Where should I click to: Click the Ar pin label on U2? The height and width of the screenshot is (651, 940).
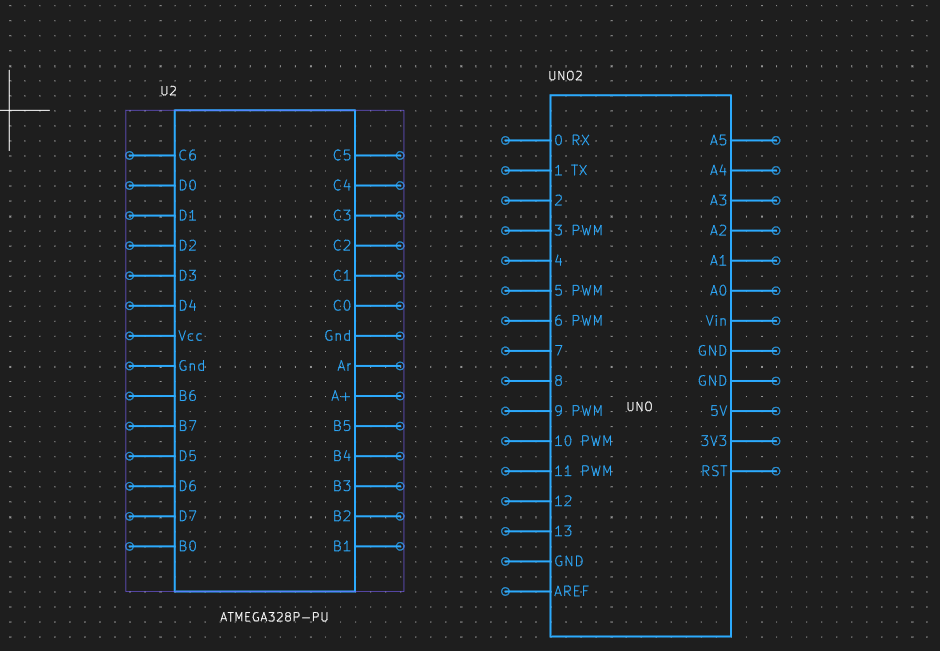(x=344, y=366)
